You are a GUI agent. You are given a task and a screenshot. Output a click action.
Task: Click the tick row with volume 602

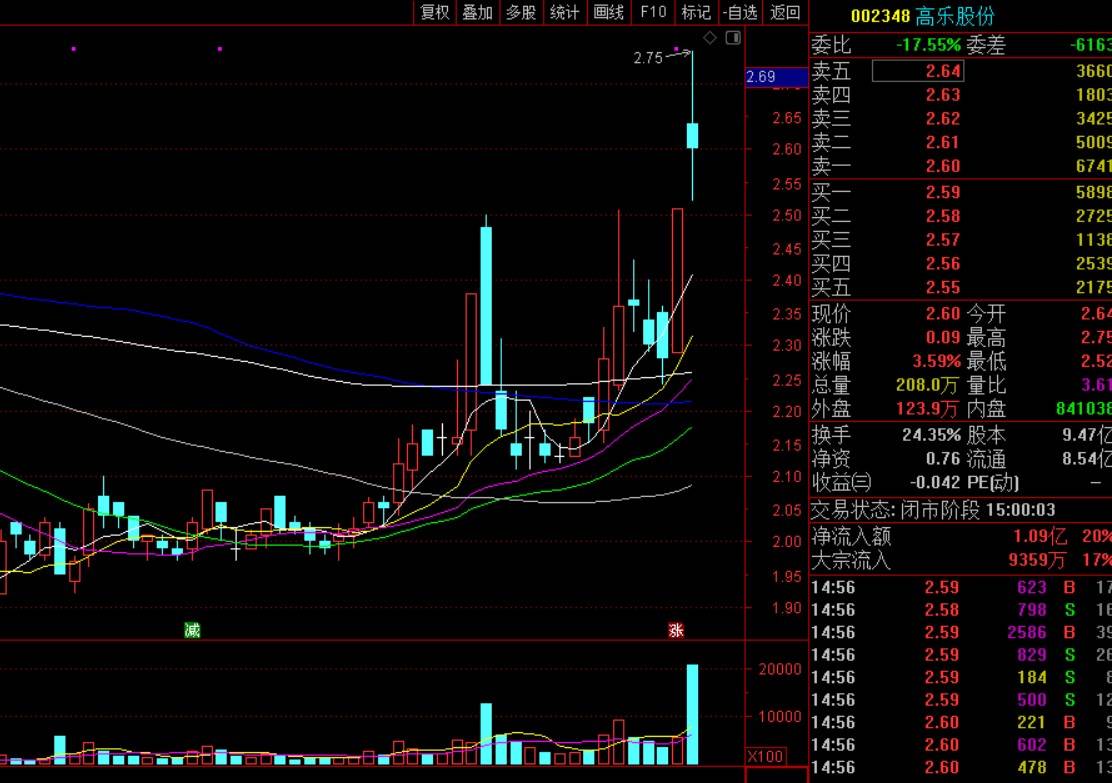[x=961, y=745]
